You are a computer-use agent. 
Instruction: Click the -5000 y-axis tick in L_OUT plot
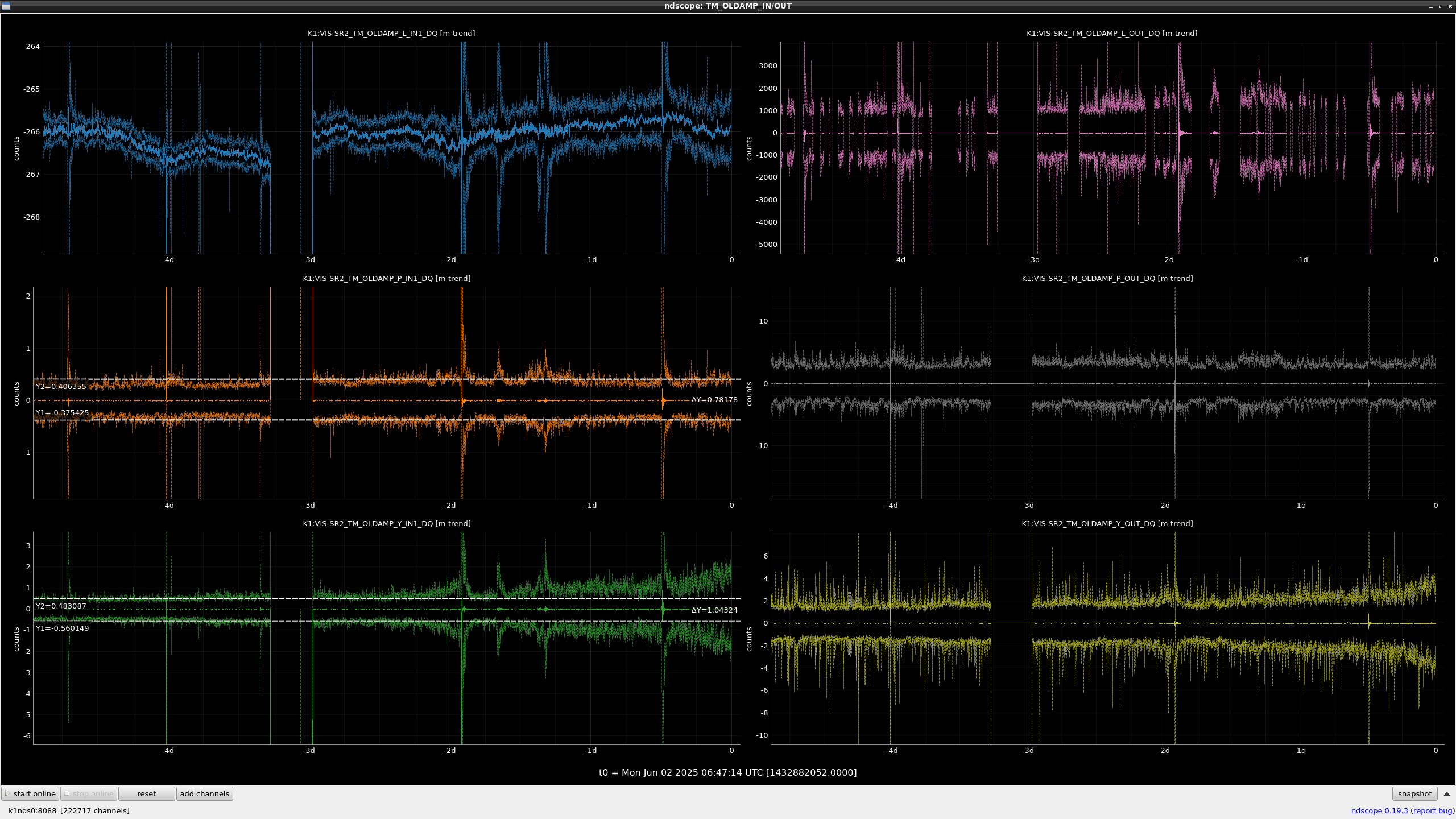point(766,244)
